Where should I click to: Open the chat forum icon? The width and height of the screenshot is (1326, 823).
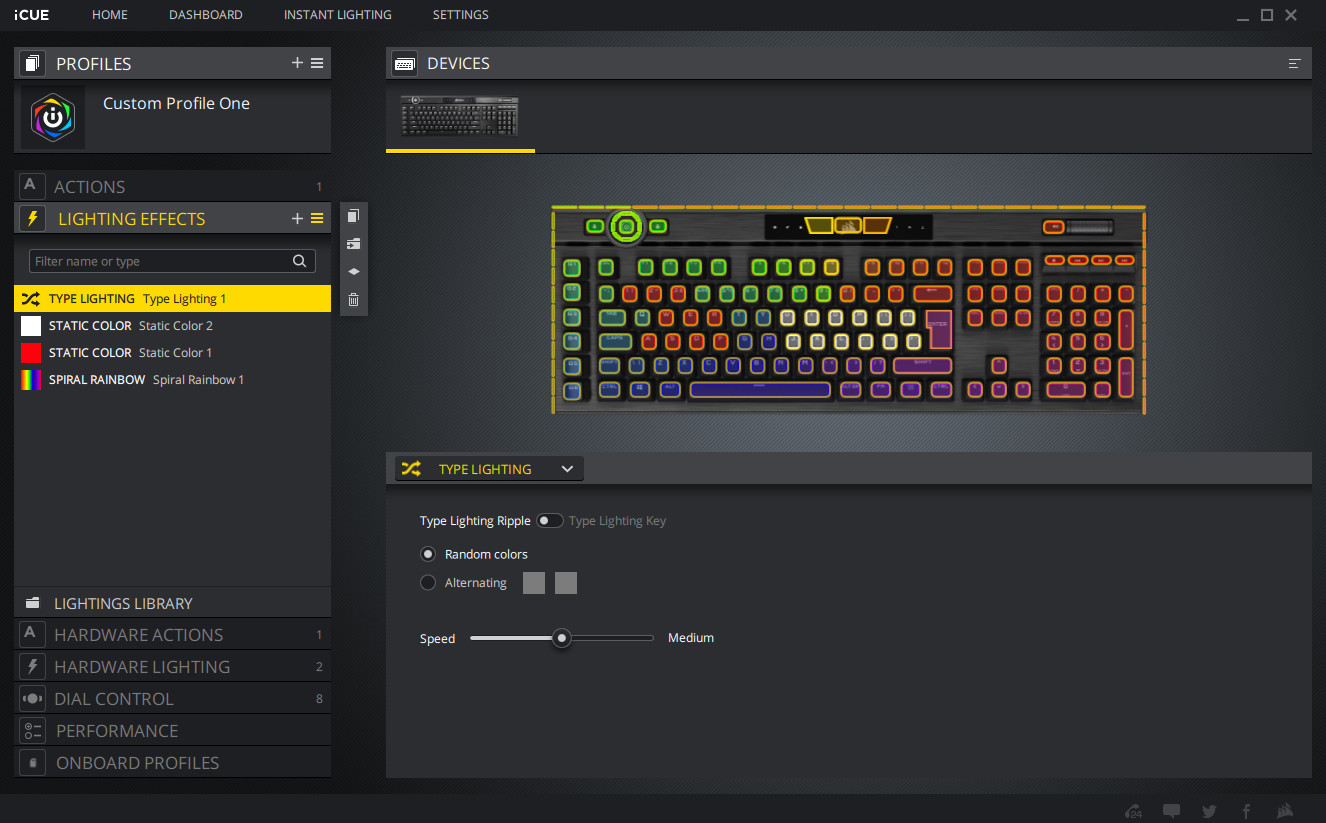[1172, 811]
